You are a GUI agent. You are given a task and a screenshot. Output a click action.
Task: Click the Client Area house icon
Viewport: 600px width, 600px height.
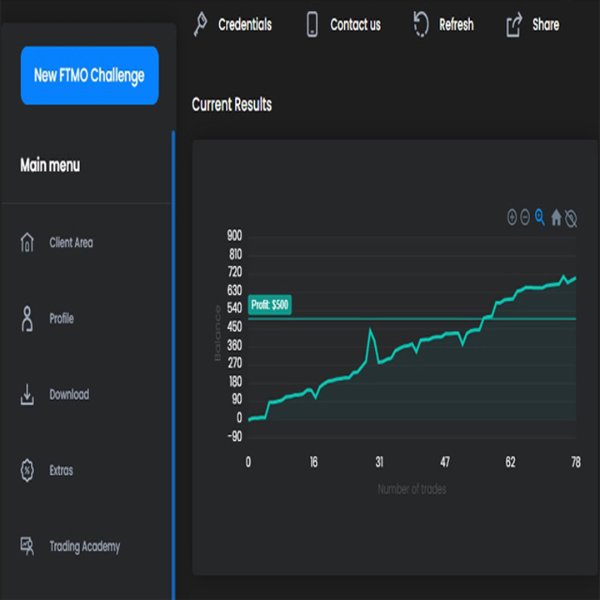click(x=27, y=243)
